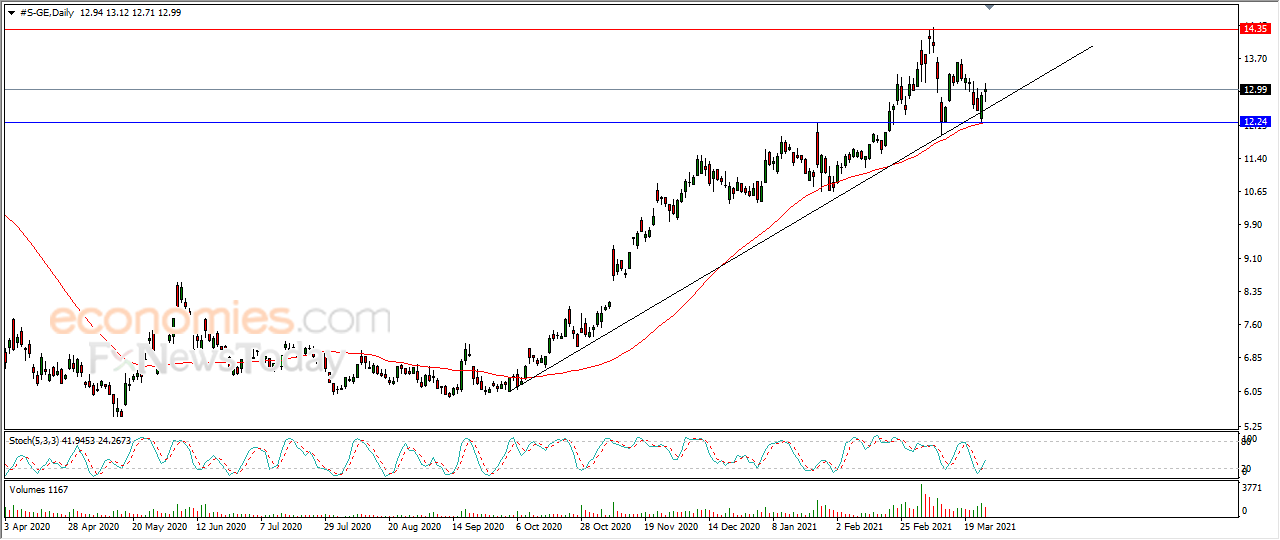Click the 12 Jun 2020 date label
This screenshot has width=1280, height=540.
(221, 525)
